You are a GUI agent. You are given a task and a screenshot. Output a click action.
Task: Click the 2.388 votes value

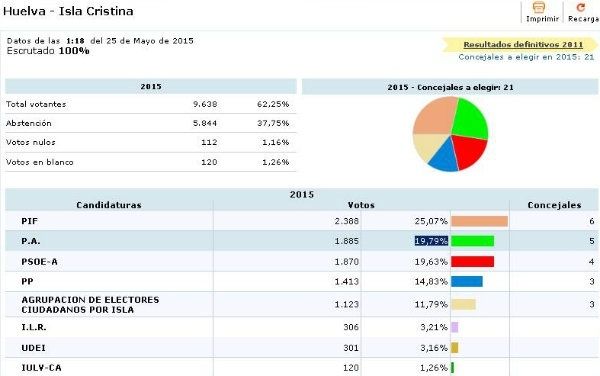[347, 221]
